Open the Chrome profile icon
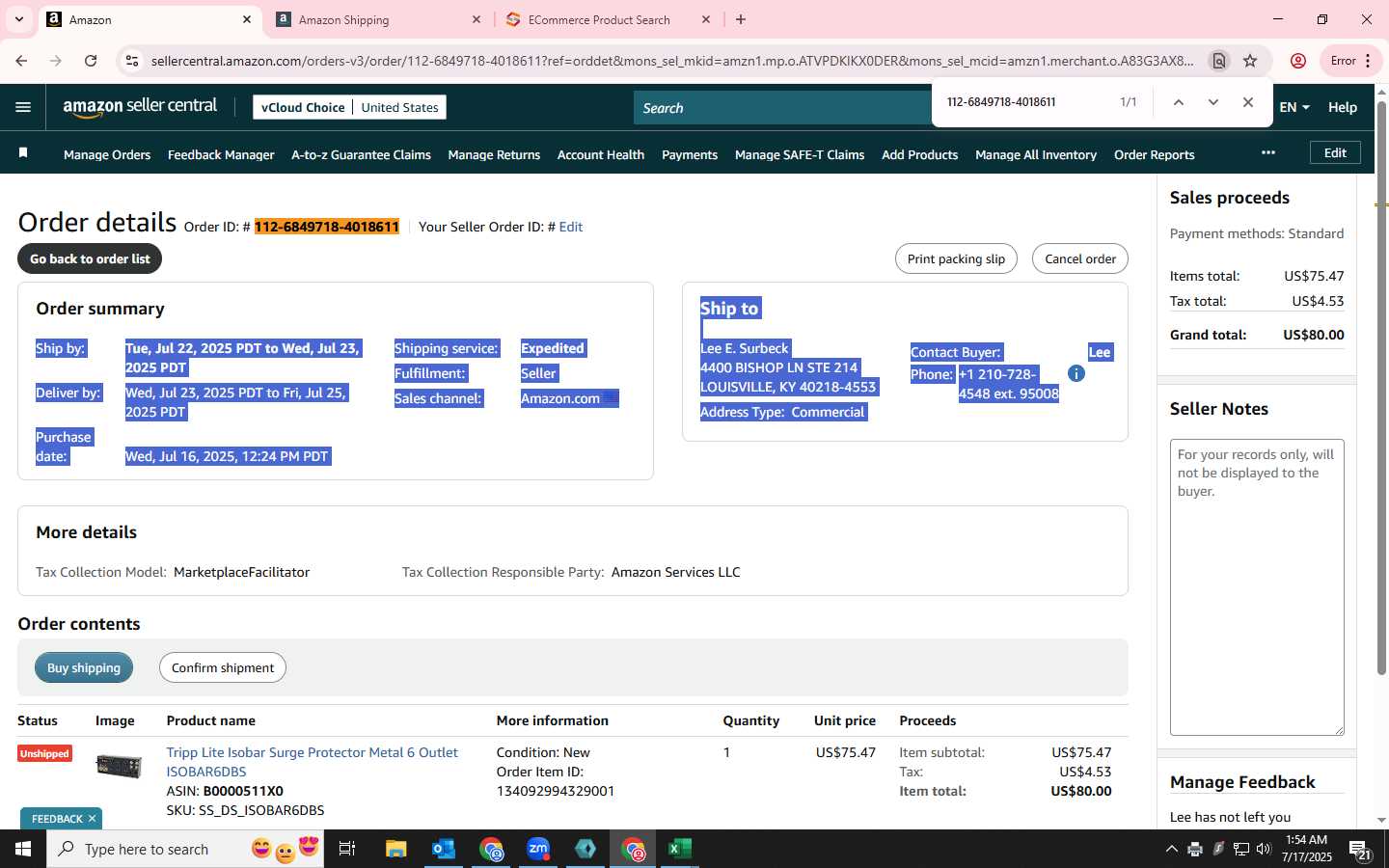This screenshot has width=1389, height=868. pos(1298,61)
